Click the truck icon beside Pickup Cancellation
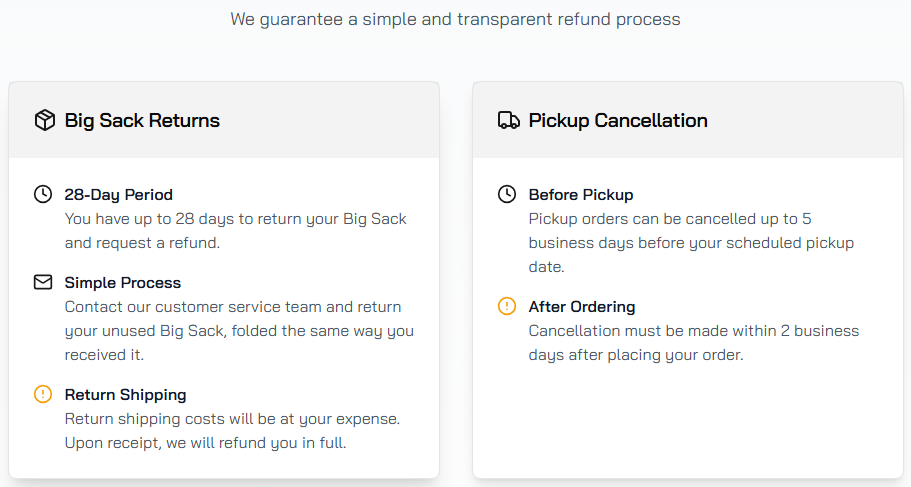Screen dimensions: 911x487 pos(508,121)
